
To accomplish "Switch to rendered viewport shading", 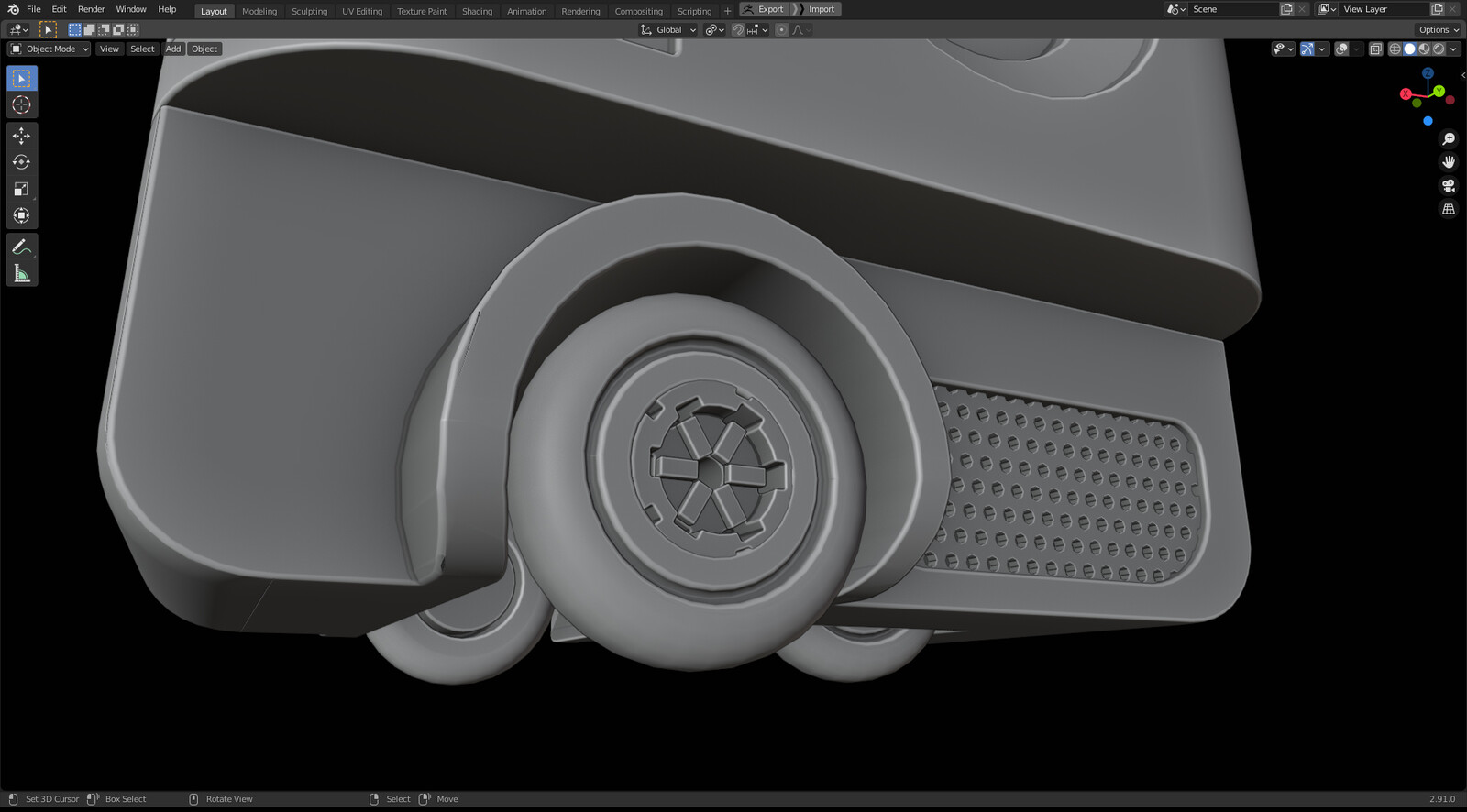I will click(1439, 49).
